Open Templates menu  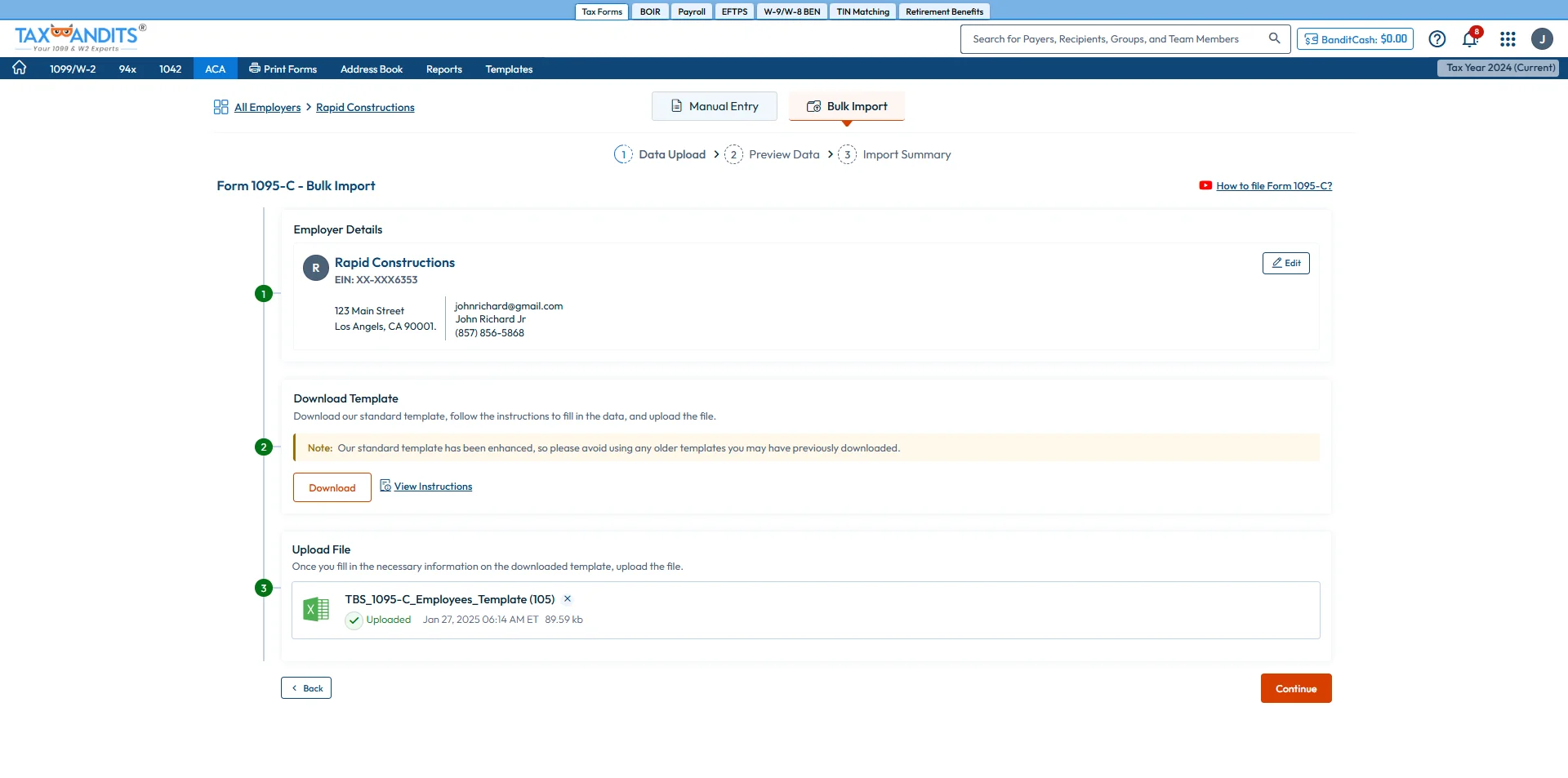click(509, 69)
